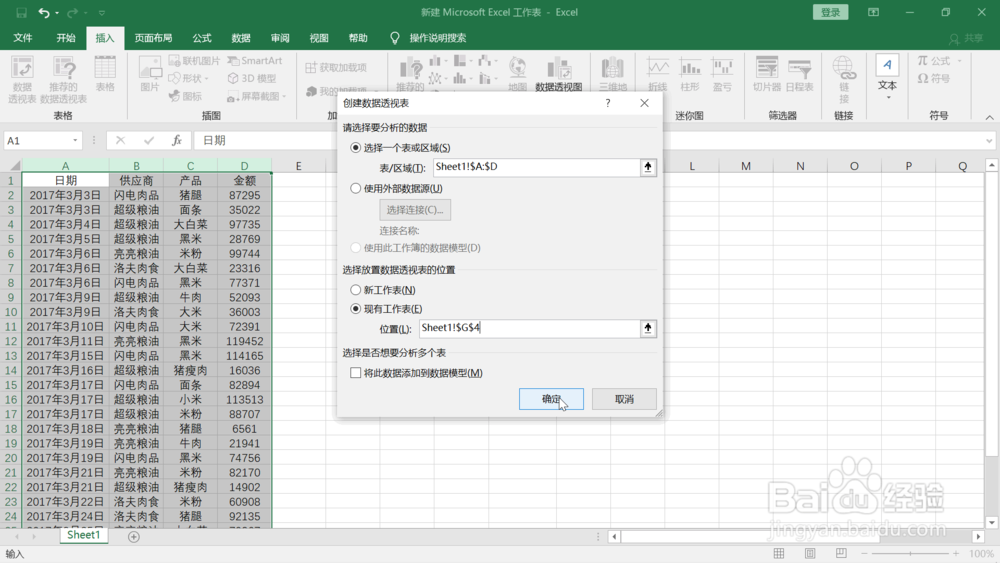This screenshot has width=1000, height=563.
Task: Click the SmartArt ribbon icon
Action: click(x=255, y=61)
